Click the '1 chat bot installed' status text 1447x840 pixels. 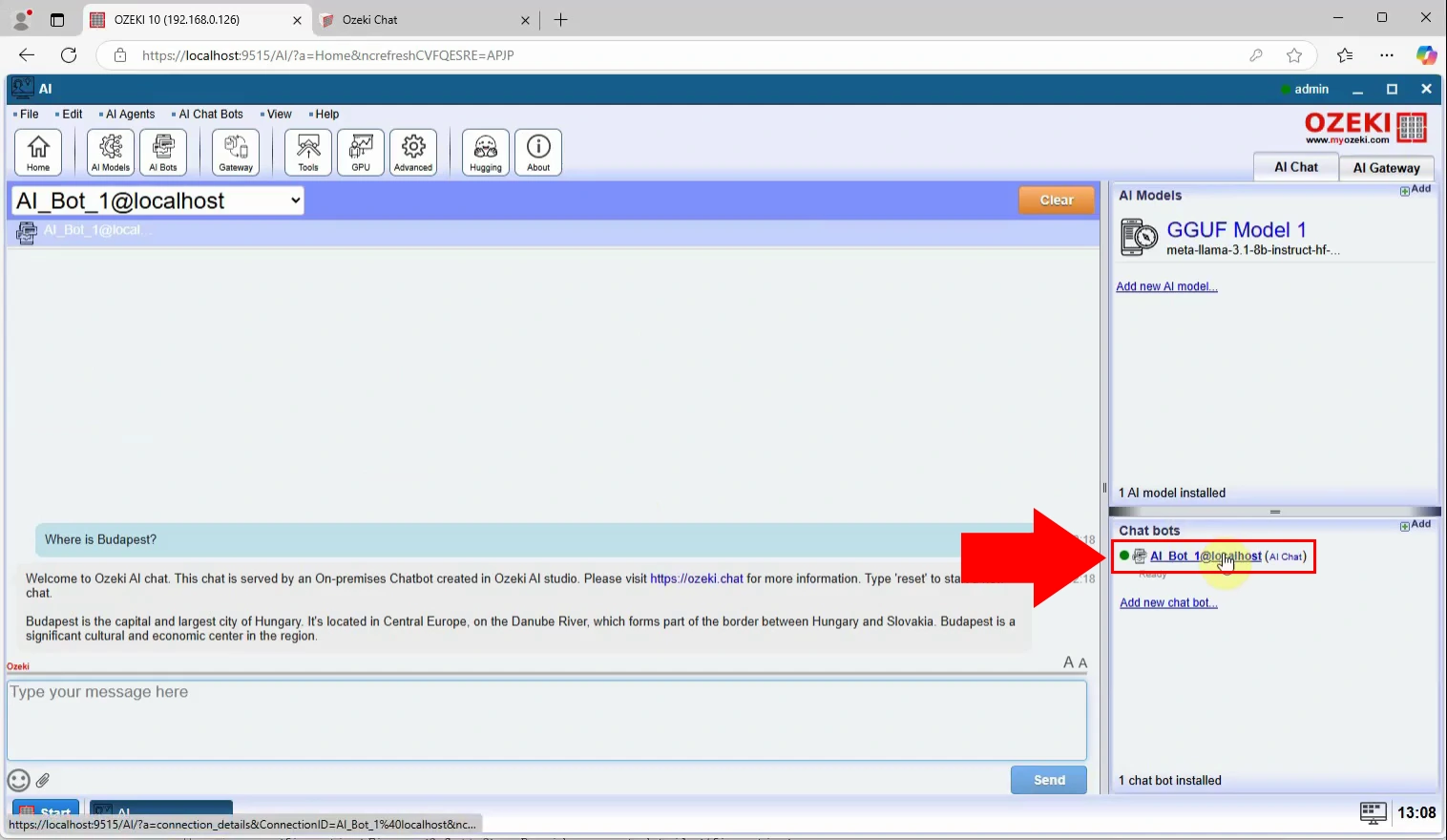1170,780
